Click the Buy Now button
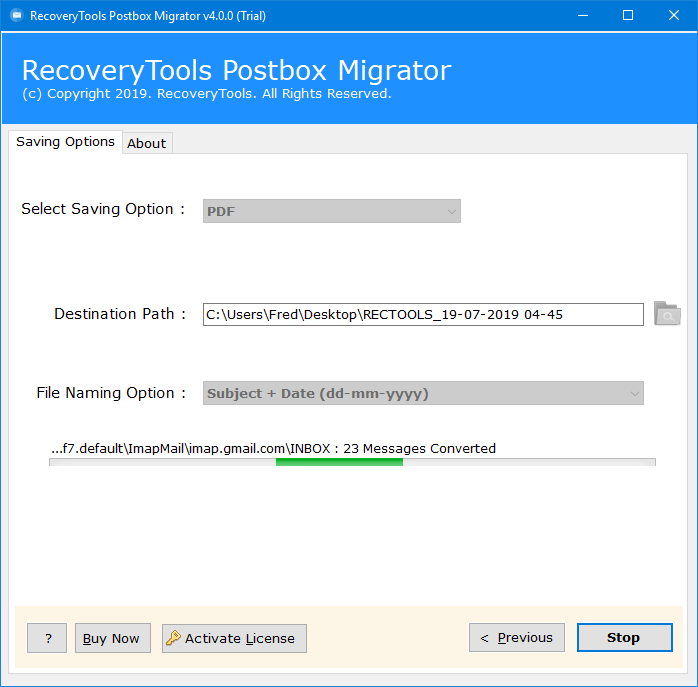This screenshot has width=698, height=687. coord(113,638)
